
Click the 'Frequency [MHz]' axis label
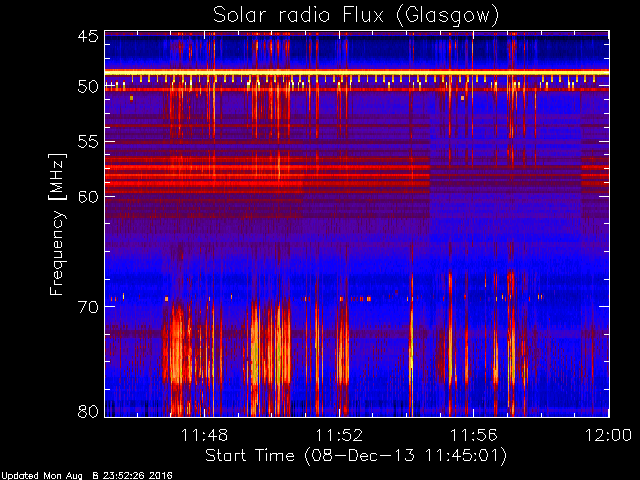click(x=57, y=224)
